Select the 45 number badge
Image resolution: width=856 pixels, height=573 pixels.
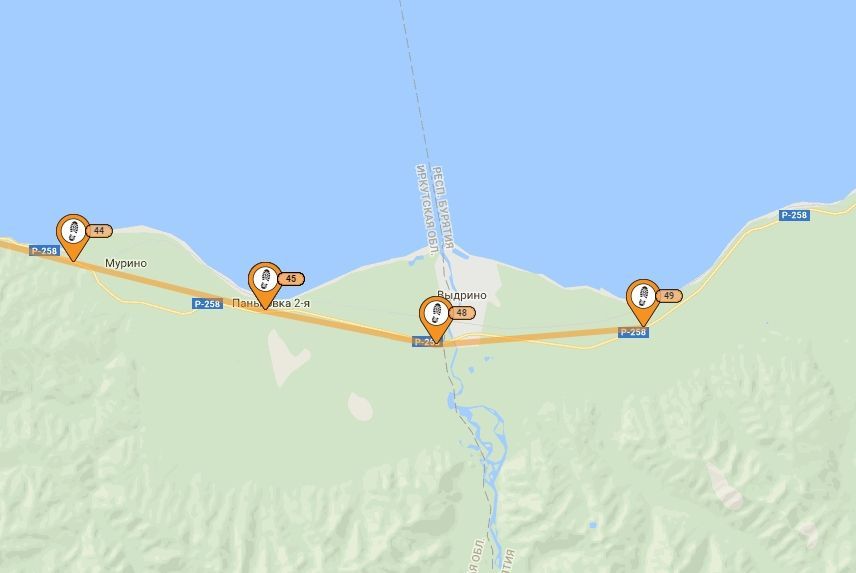[x=291, y=279]
